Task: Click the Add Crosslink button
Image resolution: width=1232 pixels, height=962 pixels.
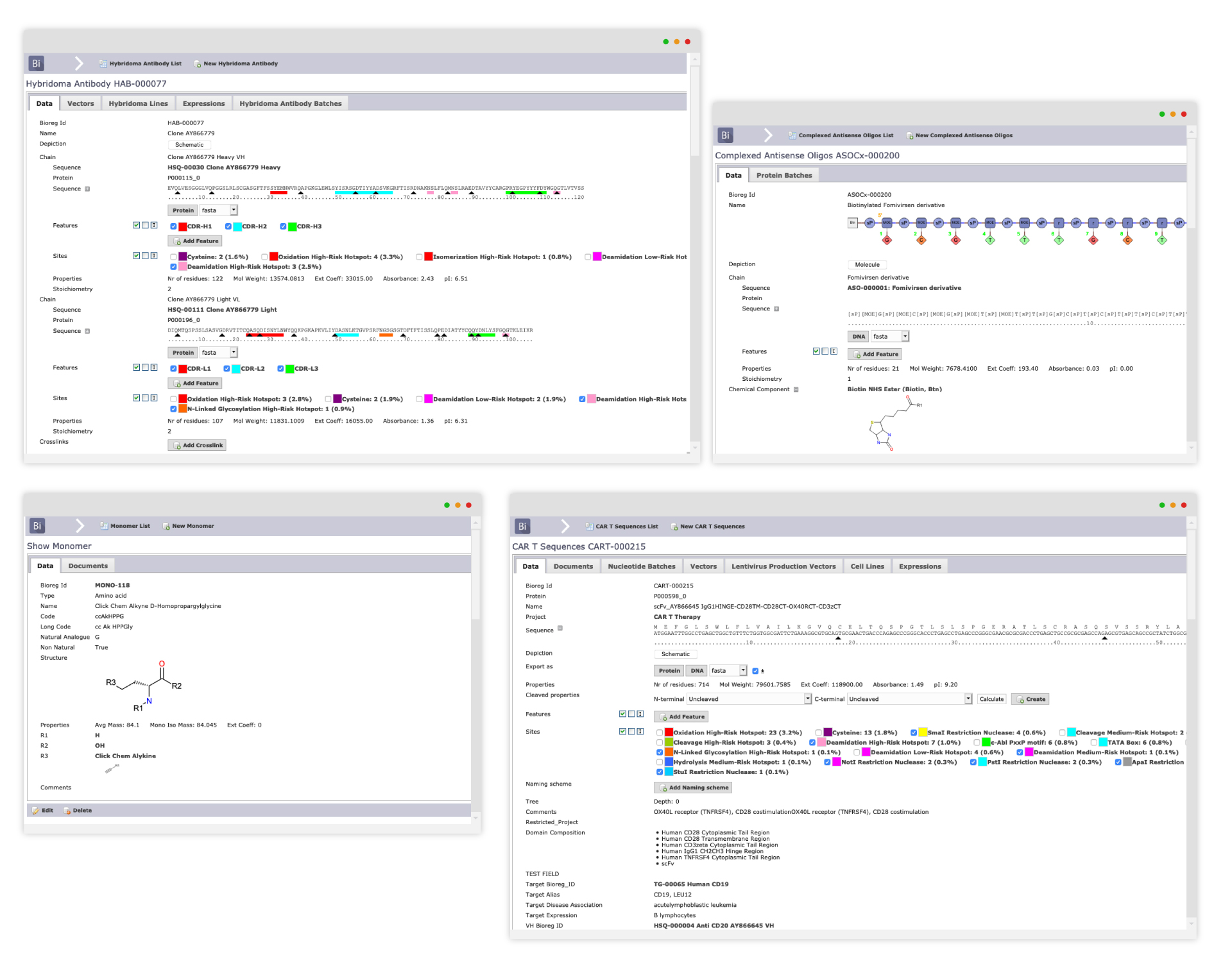Action: point(196,444)
